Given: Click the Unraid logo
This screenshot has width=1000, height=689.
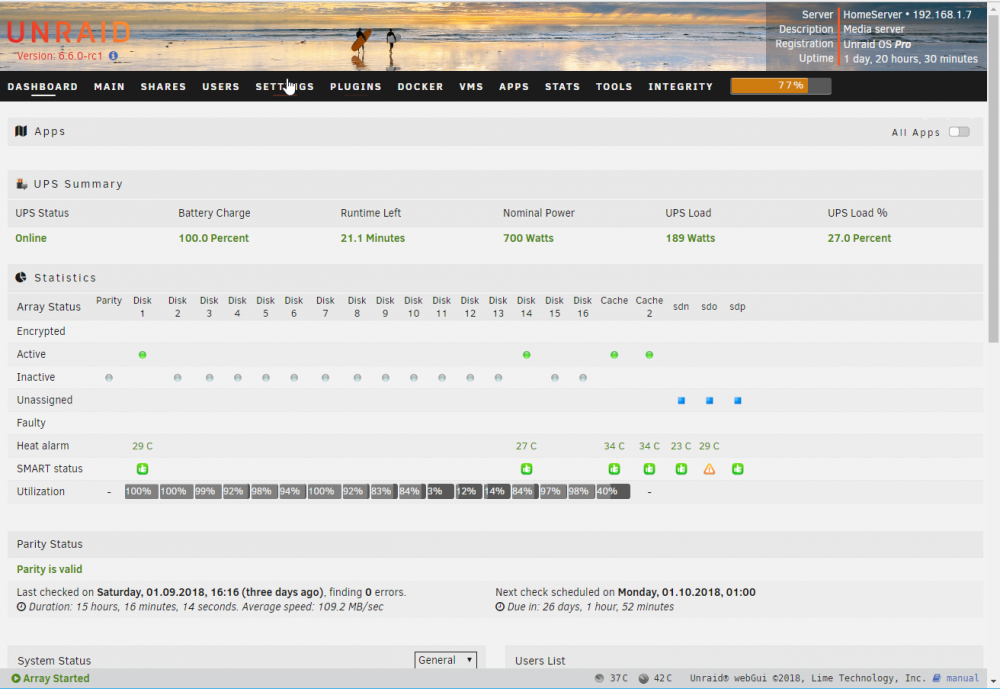Looking at the screenshot, I should pyautogui.click(x=69, y=32).
